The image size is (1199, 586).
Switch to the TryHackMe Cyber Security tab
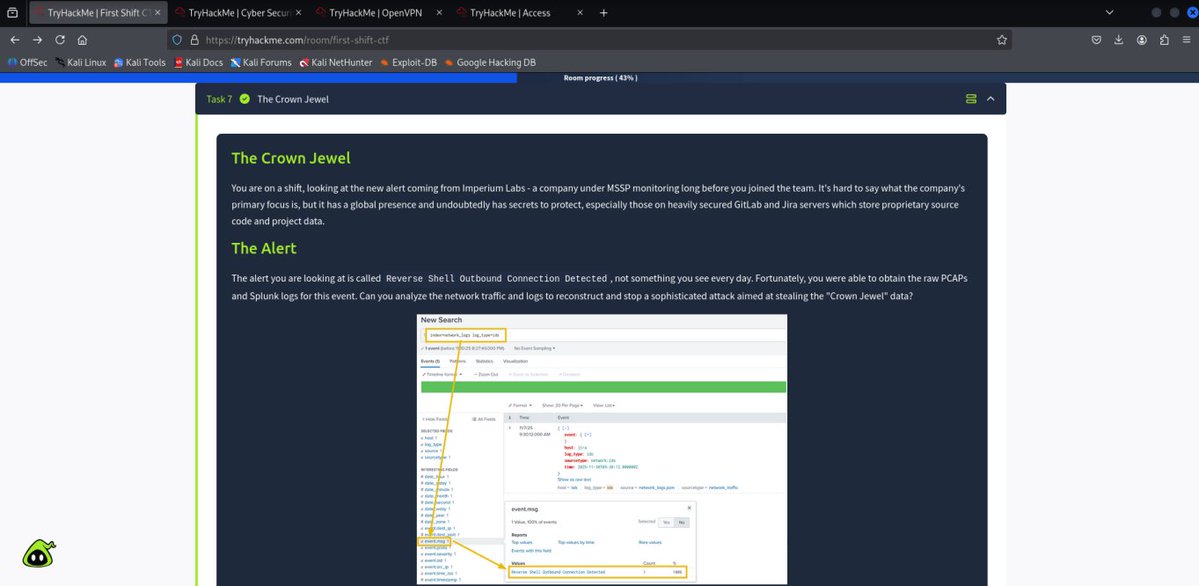coord(239,13)
